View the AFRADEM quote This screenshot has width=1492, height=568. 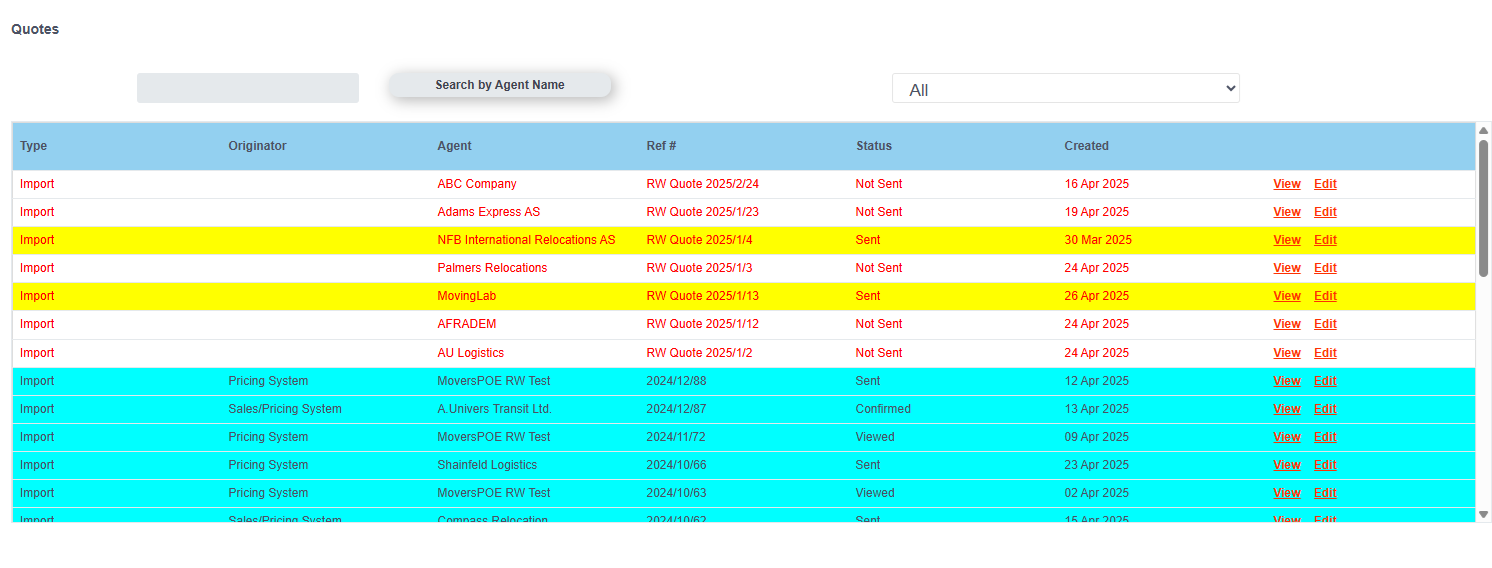pos(1287,324)
